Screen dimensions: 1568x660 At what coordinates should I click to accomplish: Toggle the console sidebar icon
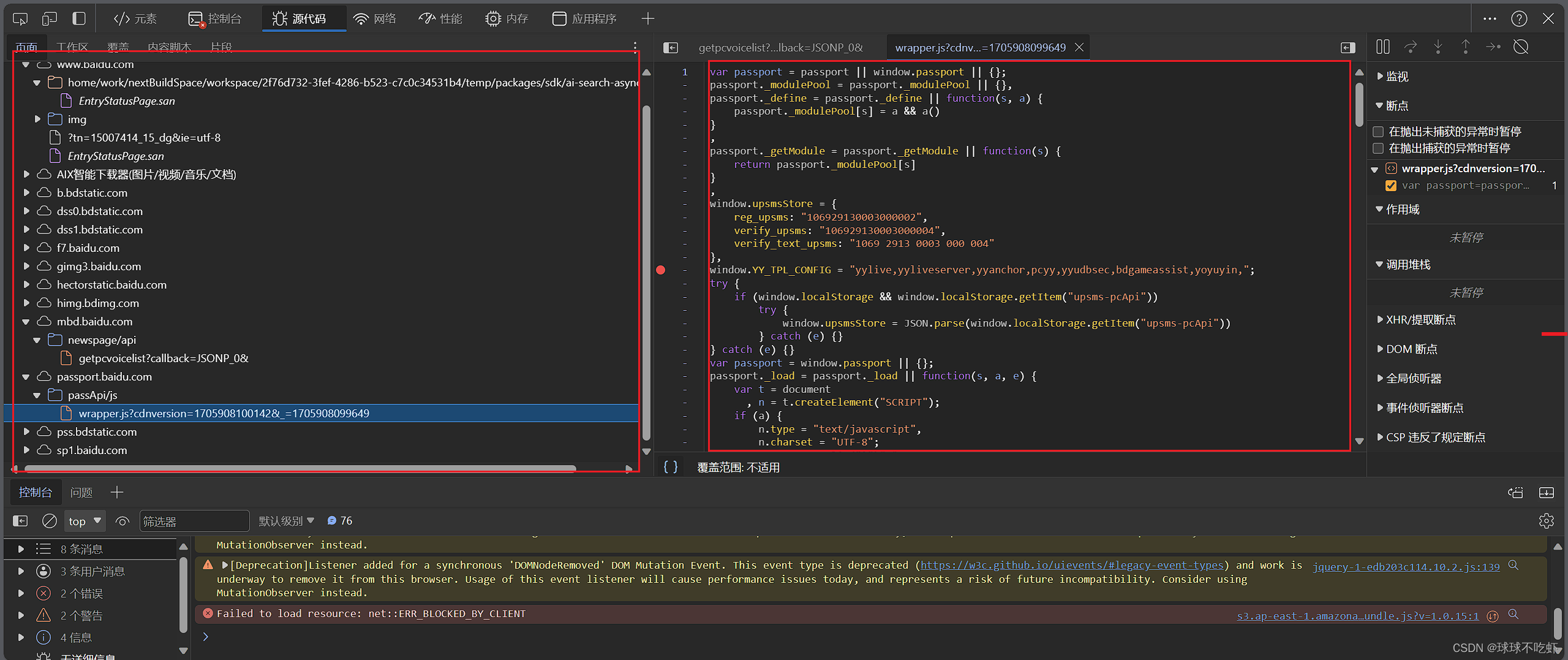coord(20,521)
